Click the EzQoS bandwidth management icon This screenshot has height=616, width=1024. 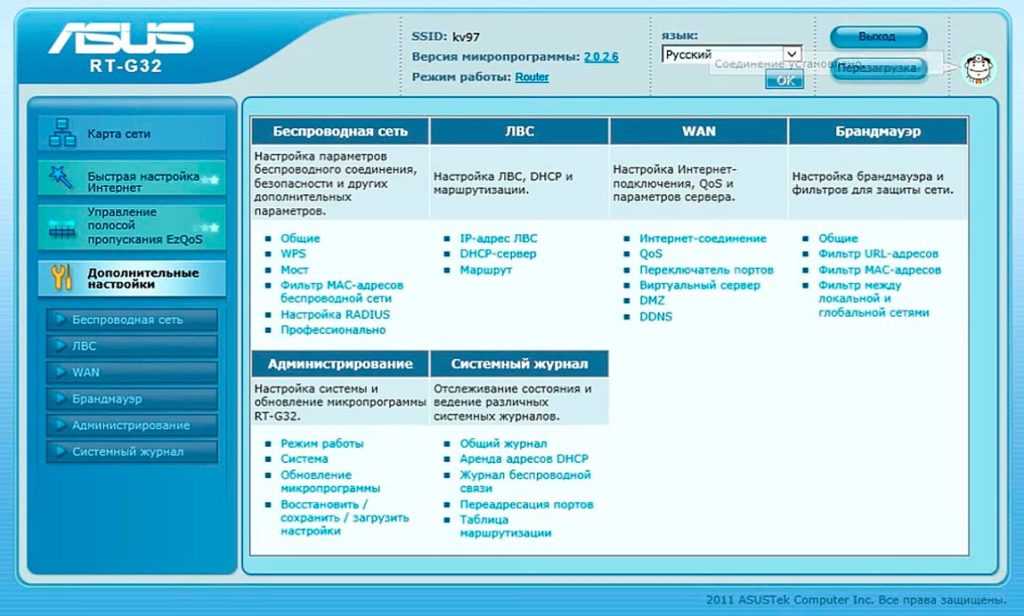coord(62,228)
